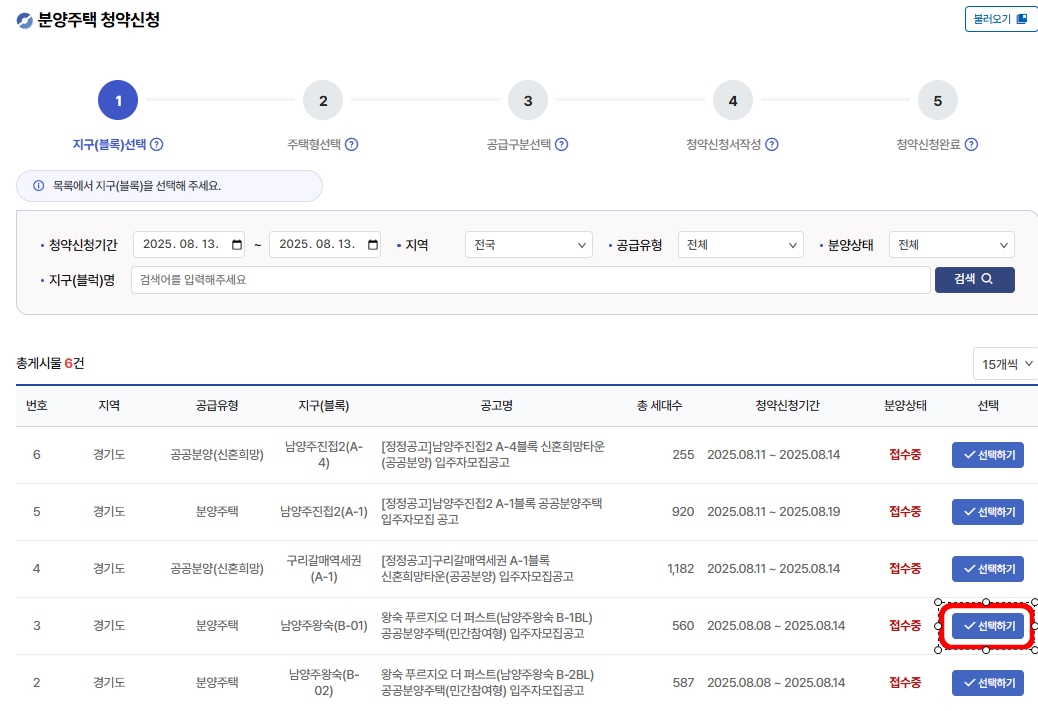Image resolution: width=1038 pixels, height=711 pixels.
Task: Click announcement title 구리갈매역세권 A-1블록
Action: click(477, 569)
